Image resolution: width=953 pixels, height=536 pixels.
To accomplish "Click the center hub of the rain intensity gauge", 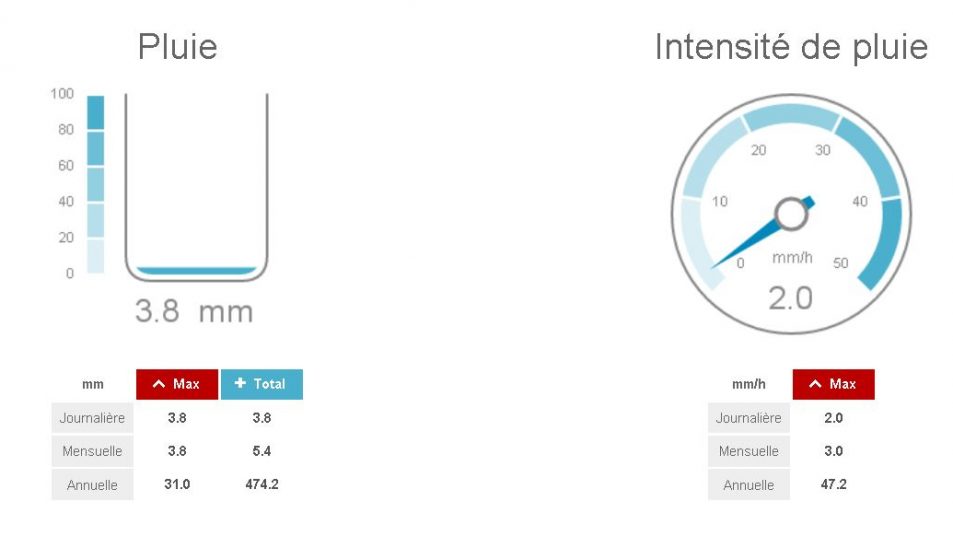I will coord(790,213).
